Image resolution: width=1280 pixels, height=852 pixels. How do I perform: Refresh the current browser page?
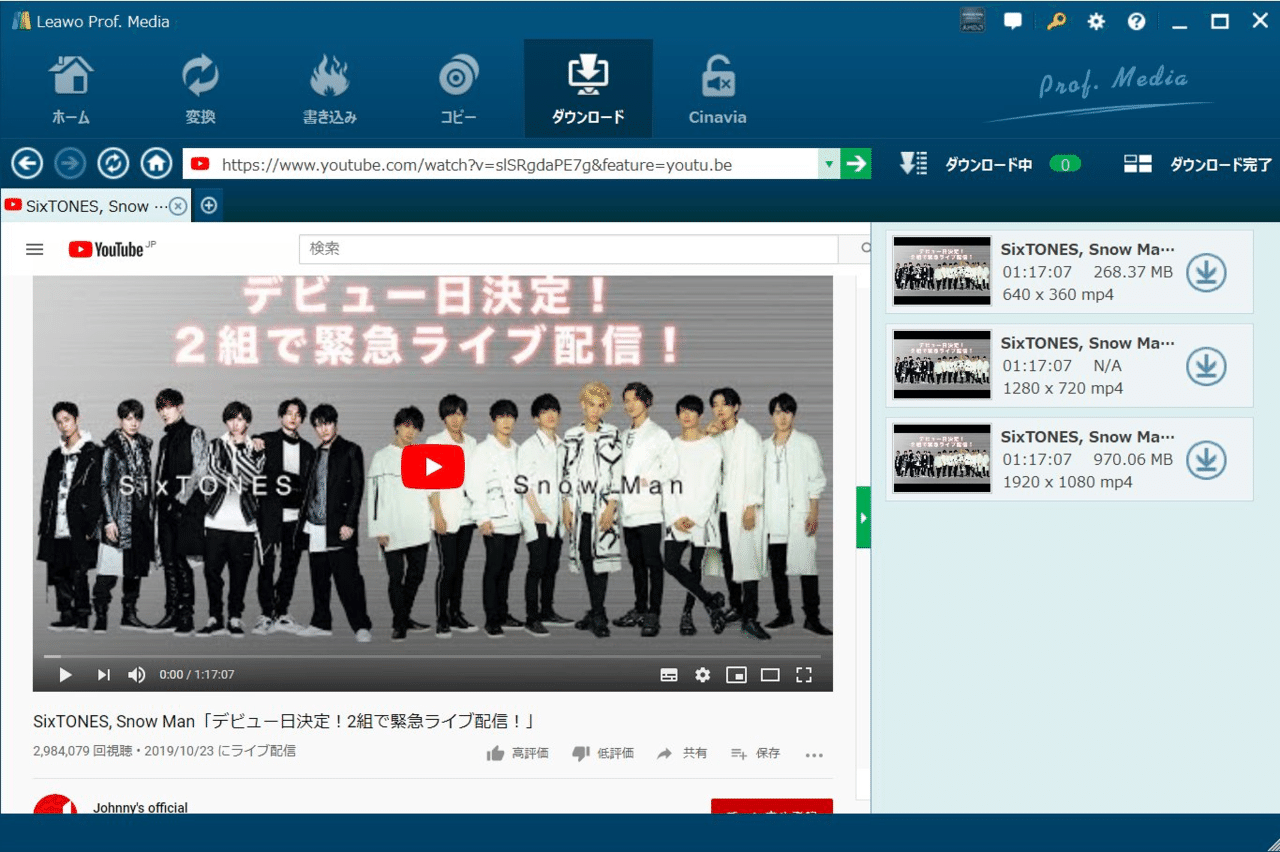pyautogui.click(x=113, y=163)
